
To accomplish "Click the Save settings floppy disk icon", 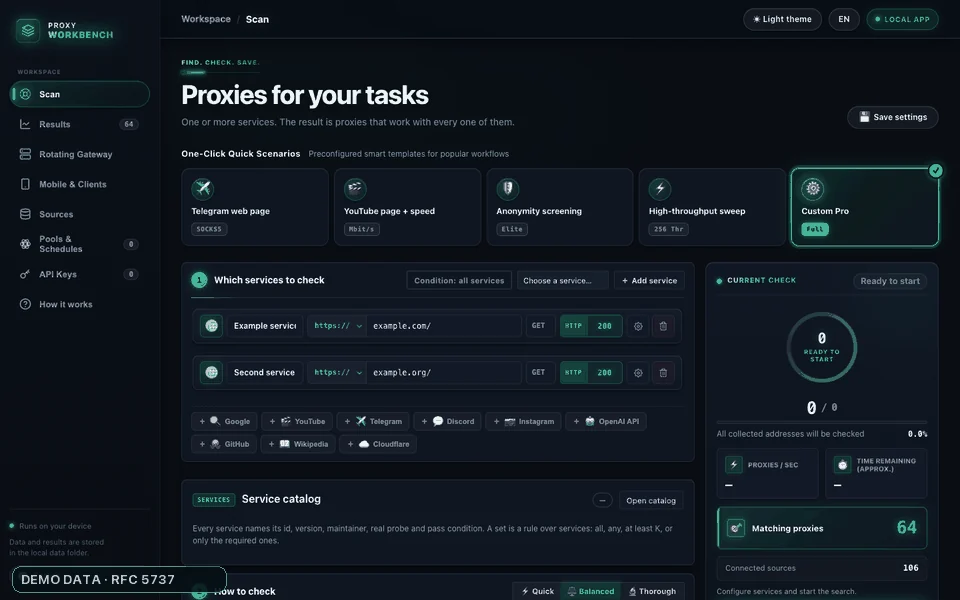I will click(864, 117).
